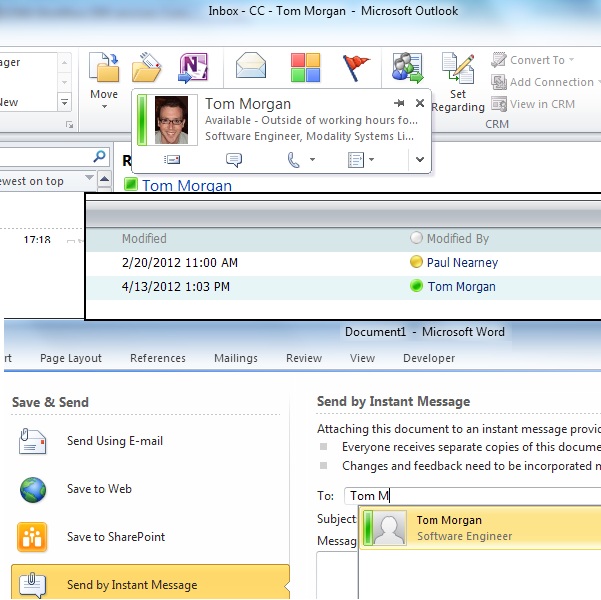Open the Move dropdown arrow
The height and width of the screenshot is (600, 601).
(x=104, y=107)
